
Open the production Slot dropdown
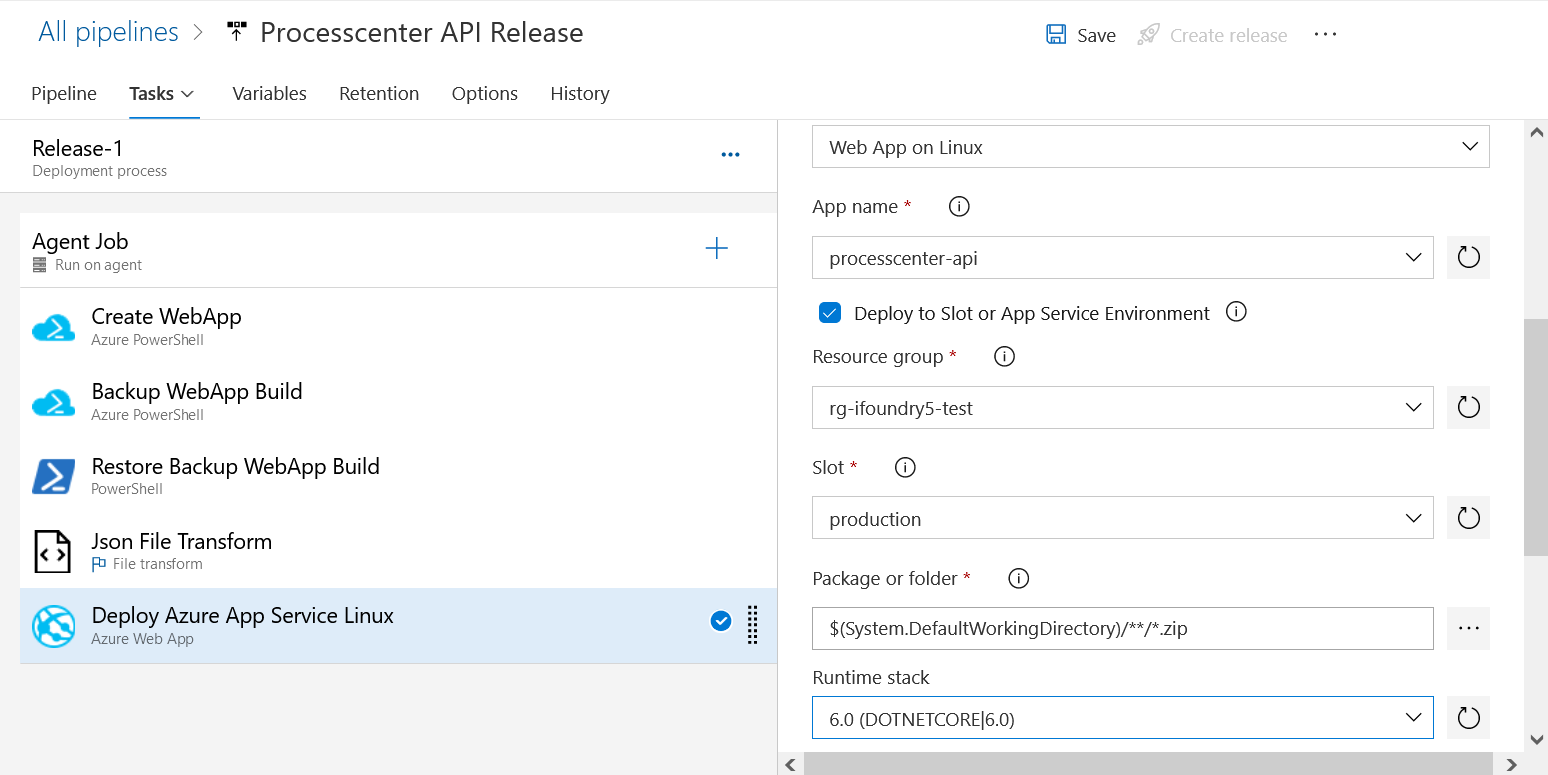tap(1122, 519)
